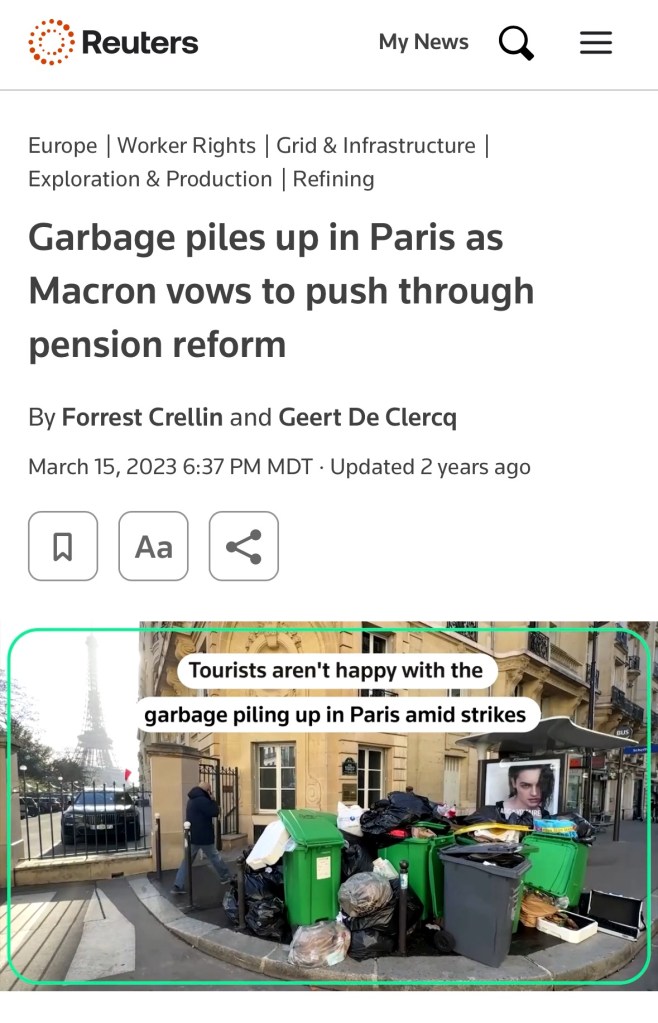The width and height of the screenshot is (658, 1023).
Task: Share the article via share icon
Action: [x=244, y=546]
